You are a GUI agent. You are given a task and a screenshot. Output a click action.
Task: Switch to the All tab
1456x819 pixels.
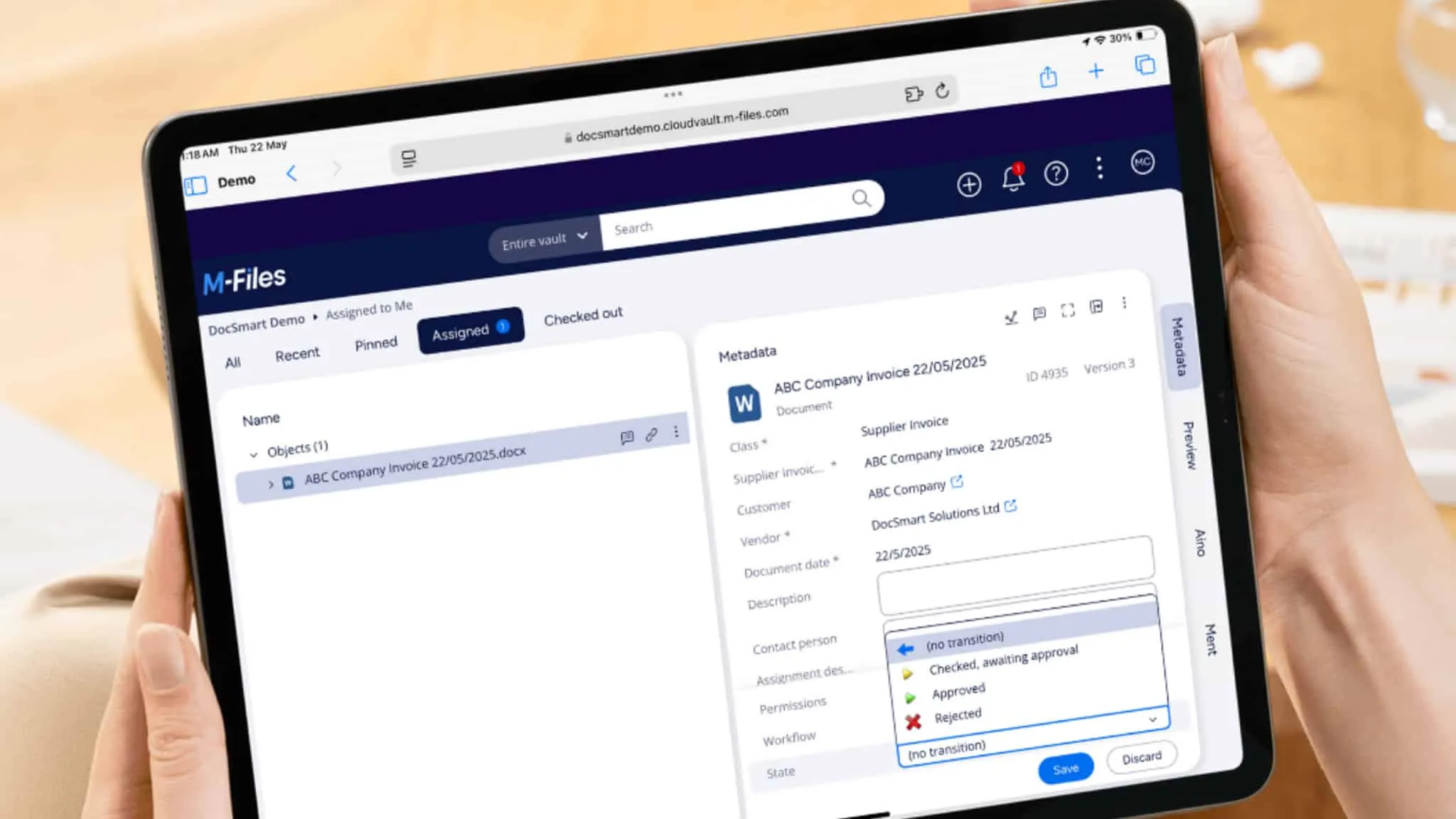coord(232,363)
